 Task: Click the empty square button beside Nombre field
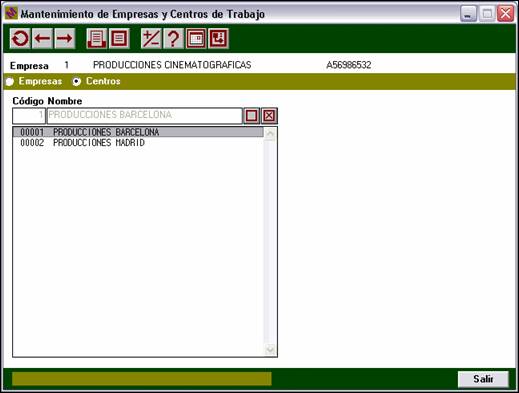252,116
